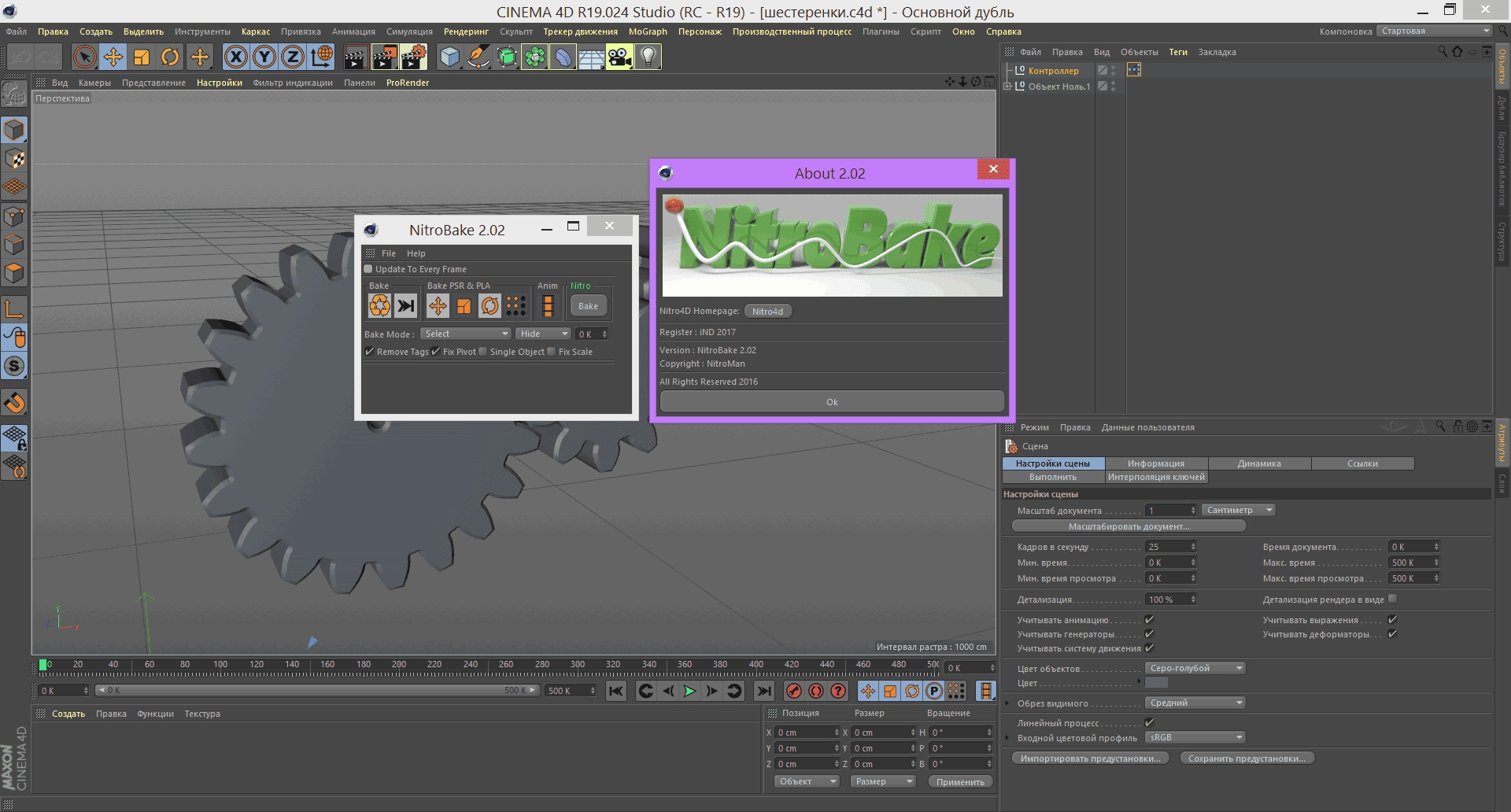Render active view clapperboard icon
1511x812 pixels.
pos(356,57)
